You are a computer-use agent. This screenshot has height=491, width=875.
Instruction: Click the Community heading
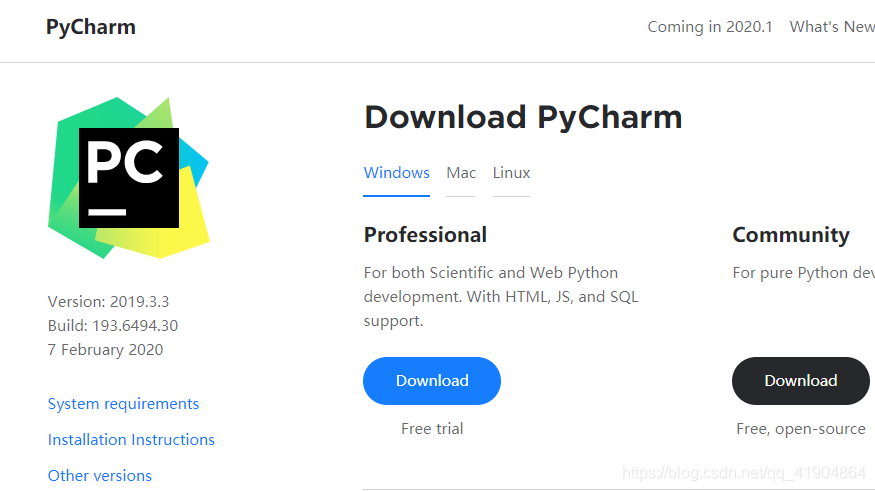tap(791, 235)
